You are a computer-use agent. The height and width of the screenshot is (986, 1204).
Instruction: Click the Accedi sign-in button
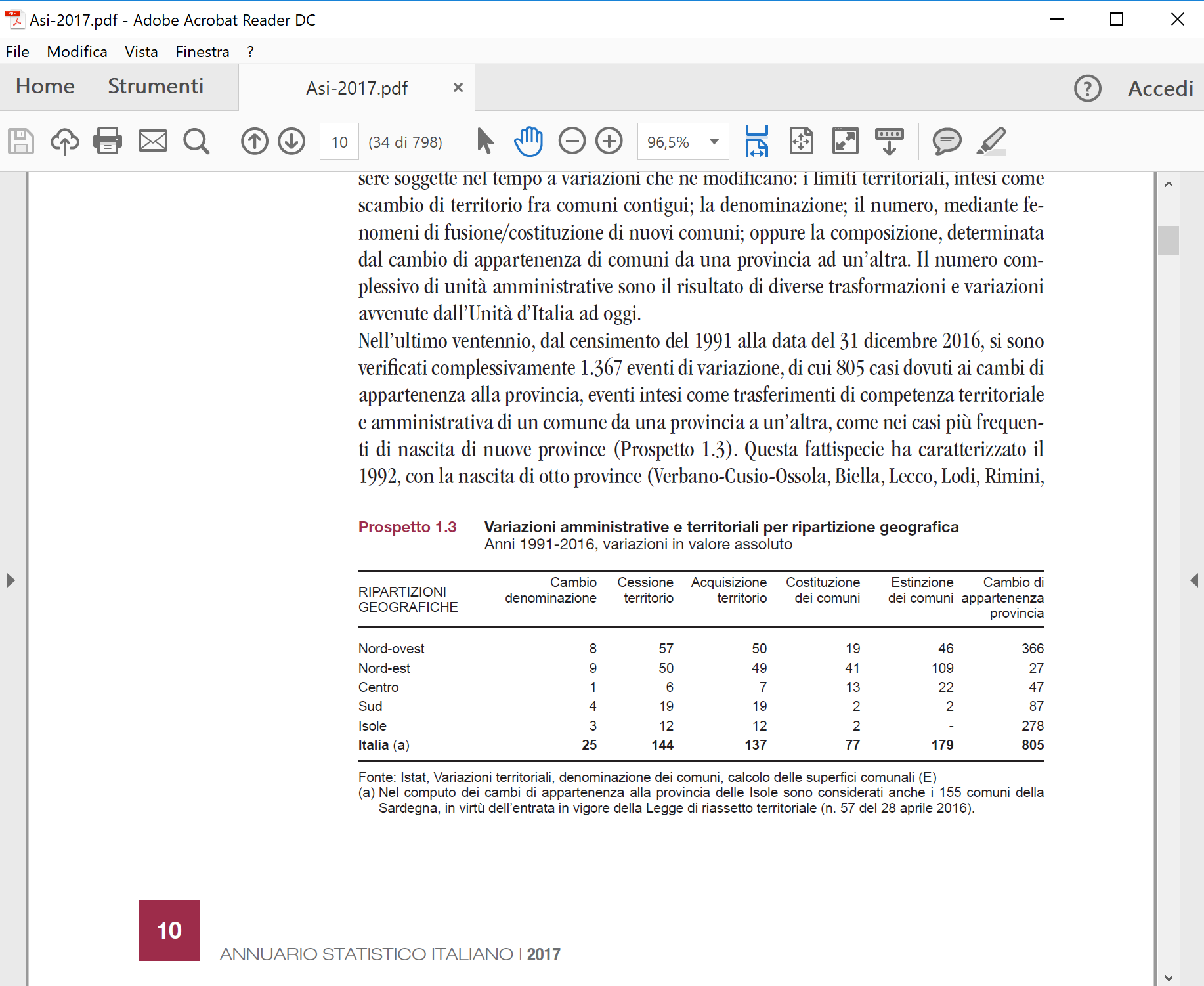coord(1160,89)
